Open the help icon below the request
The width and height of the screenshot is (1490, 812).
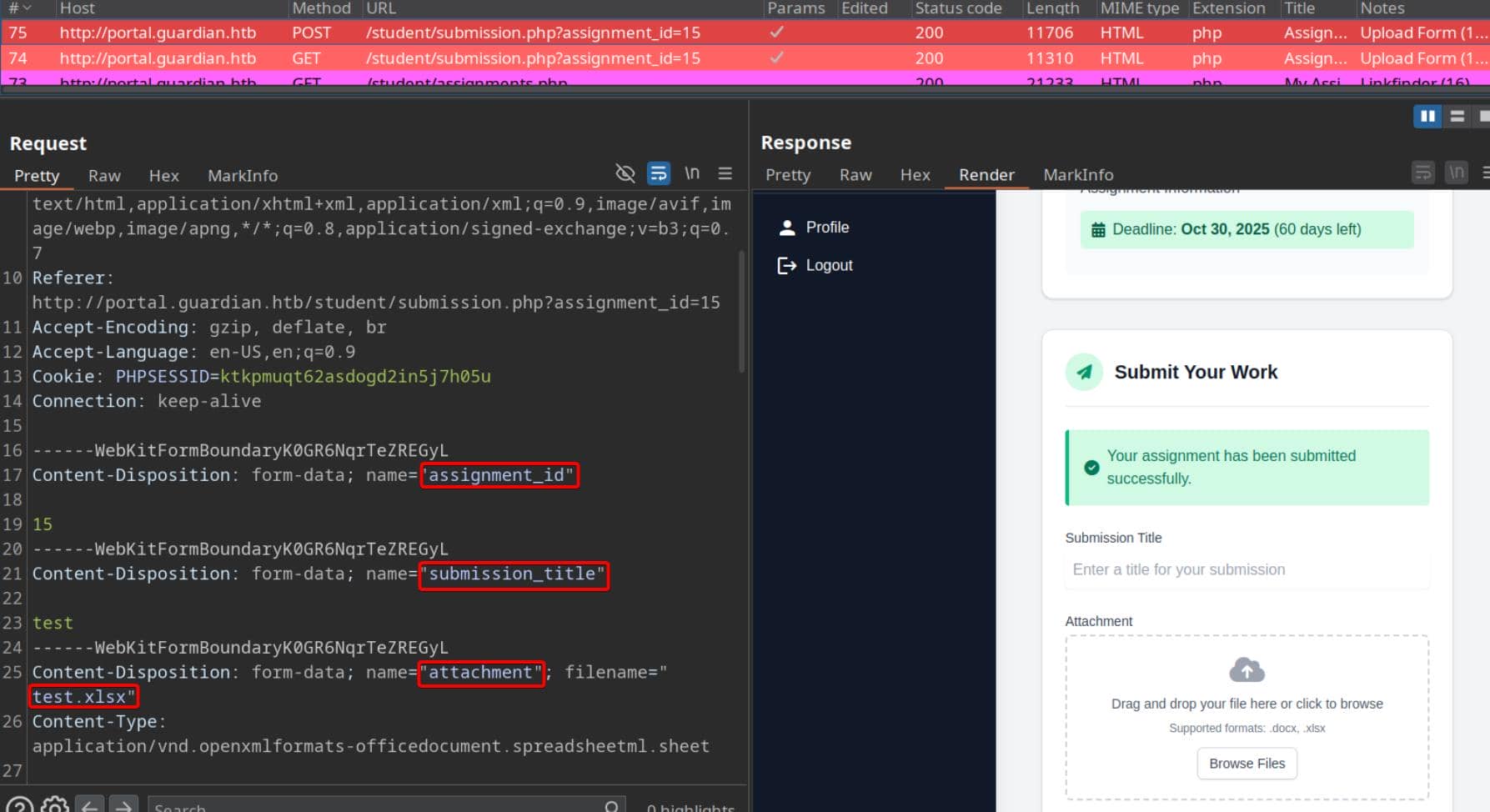[x=19, y=806]
